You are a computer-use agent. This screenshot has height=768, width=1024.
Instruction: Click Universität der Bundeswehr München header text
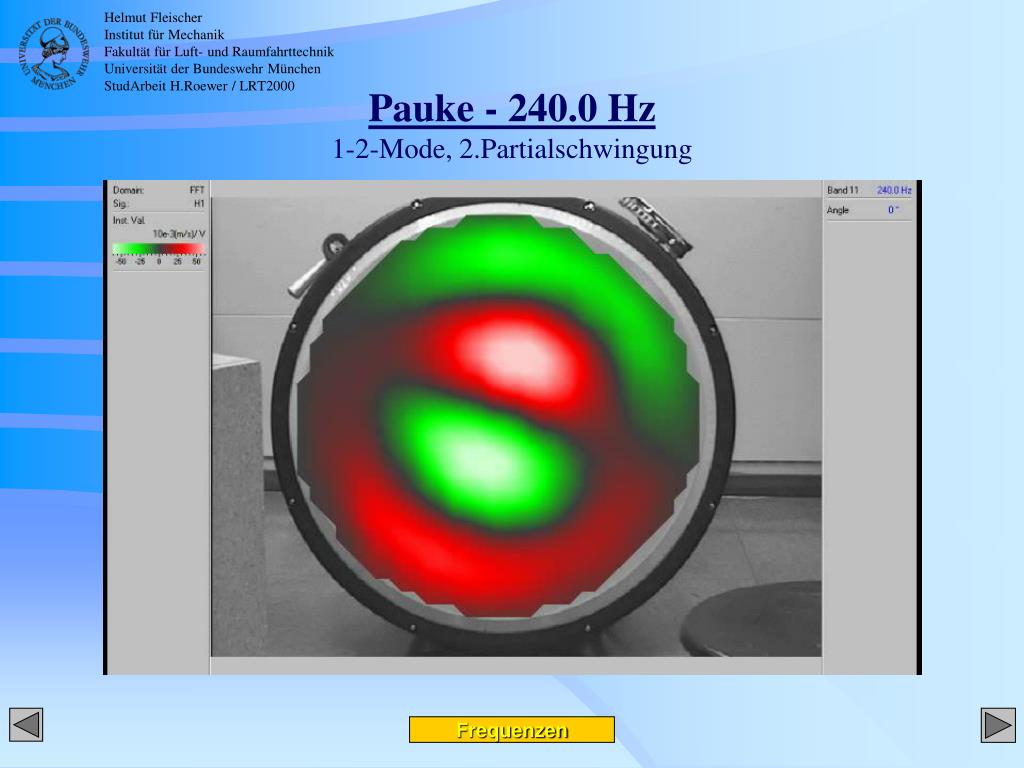(212, 69)
